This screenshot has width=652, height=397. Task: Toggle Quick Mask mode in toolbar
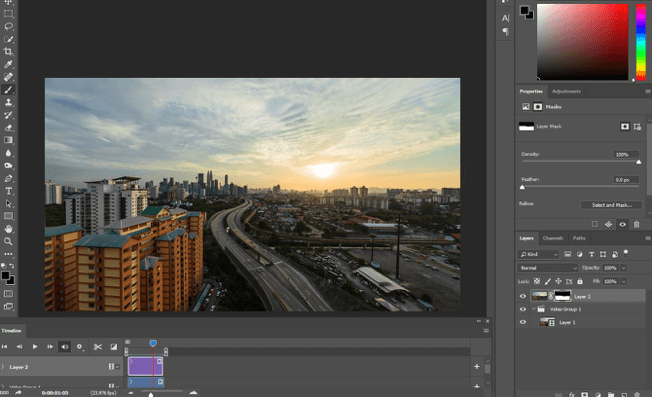[8, 293]
